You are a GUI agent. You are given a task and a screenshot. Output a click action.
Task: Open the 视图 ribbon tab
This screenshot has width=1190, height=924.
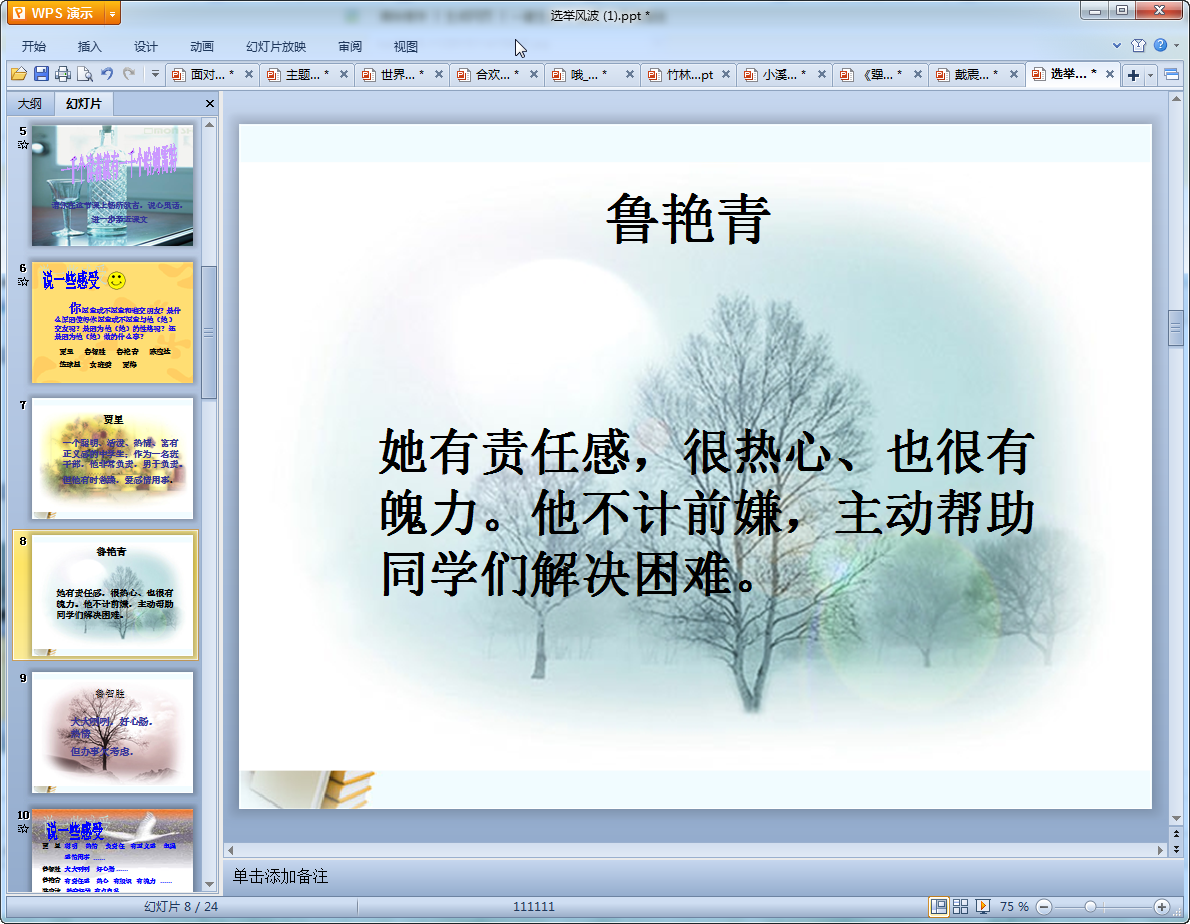(x=406, y=46)
